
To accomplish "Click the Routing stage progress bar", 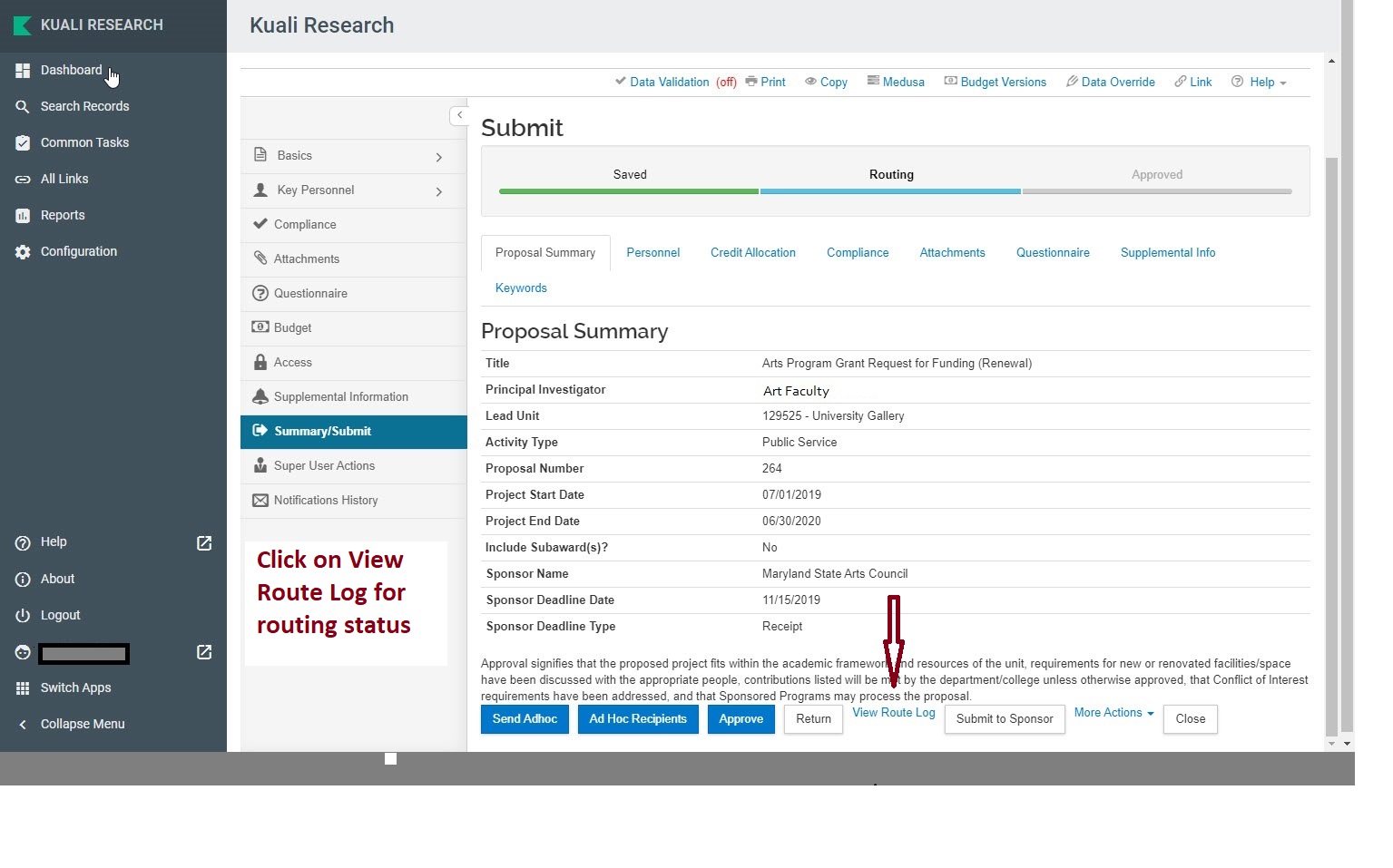I will tap(890, 191).
